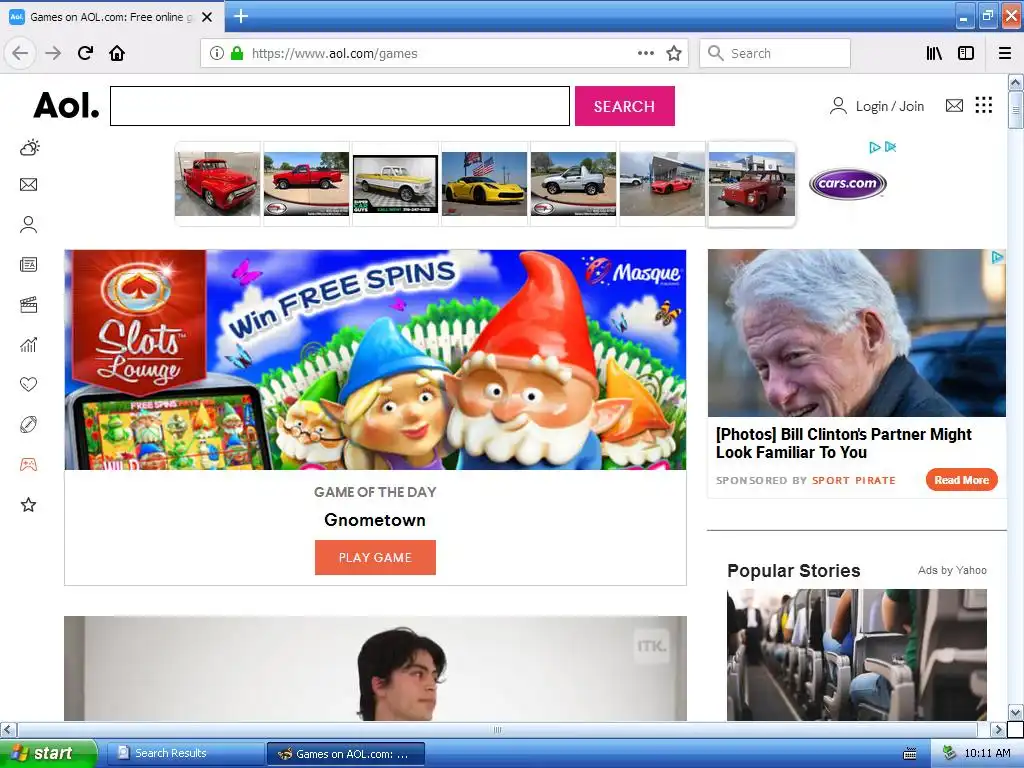Click the video thumbnail of dark-haired man

pyautogui.click(x=376, y=668)
